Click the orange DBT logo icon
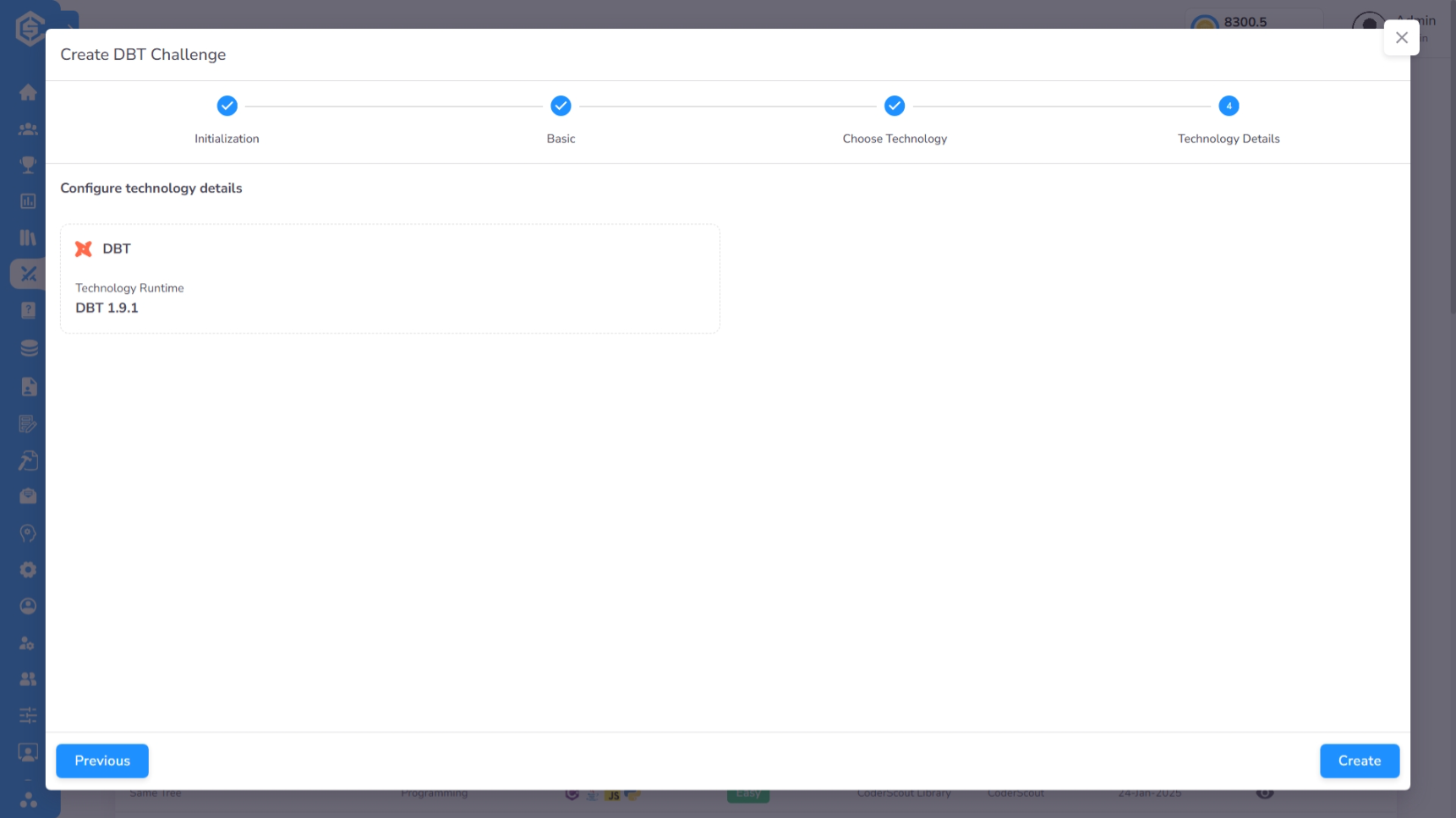 point(84,249)
